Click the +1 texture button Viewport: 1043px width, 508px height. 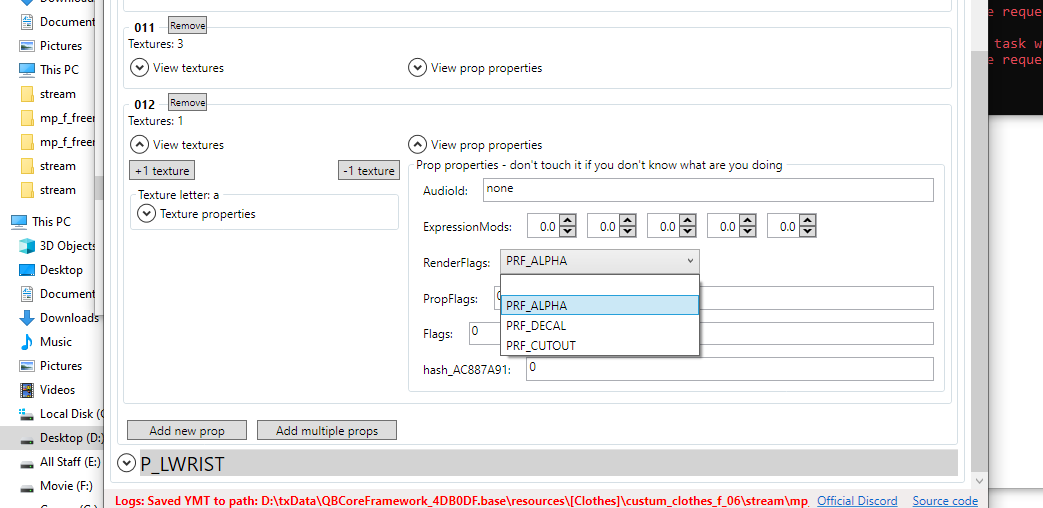tap(162, 171)
